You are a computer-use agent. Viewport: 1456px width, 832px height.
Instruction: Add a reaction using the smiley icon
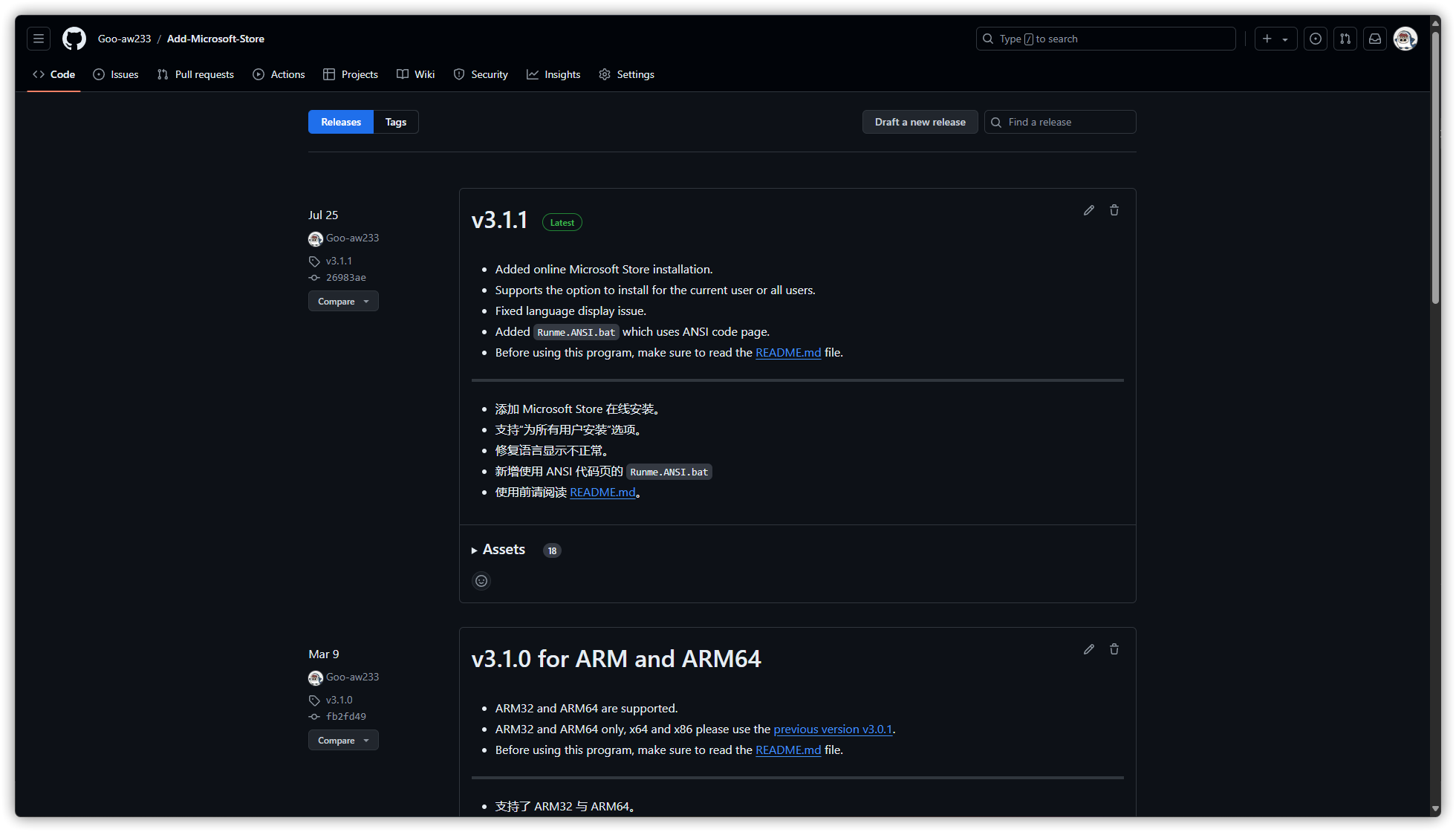(x=481, y=581)
